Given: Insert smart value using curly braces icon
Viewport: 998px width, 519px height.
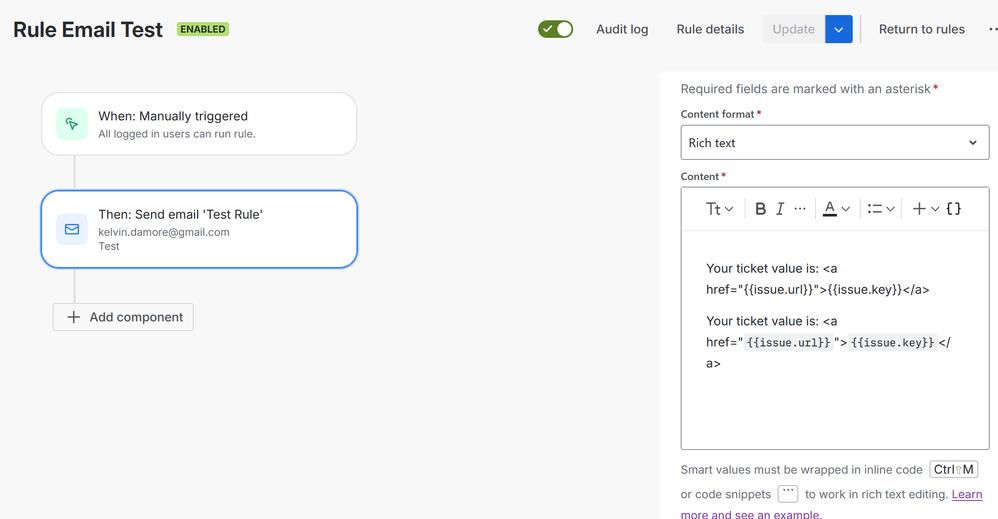Looking at the screenshot, I should pos(953,209).
